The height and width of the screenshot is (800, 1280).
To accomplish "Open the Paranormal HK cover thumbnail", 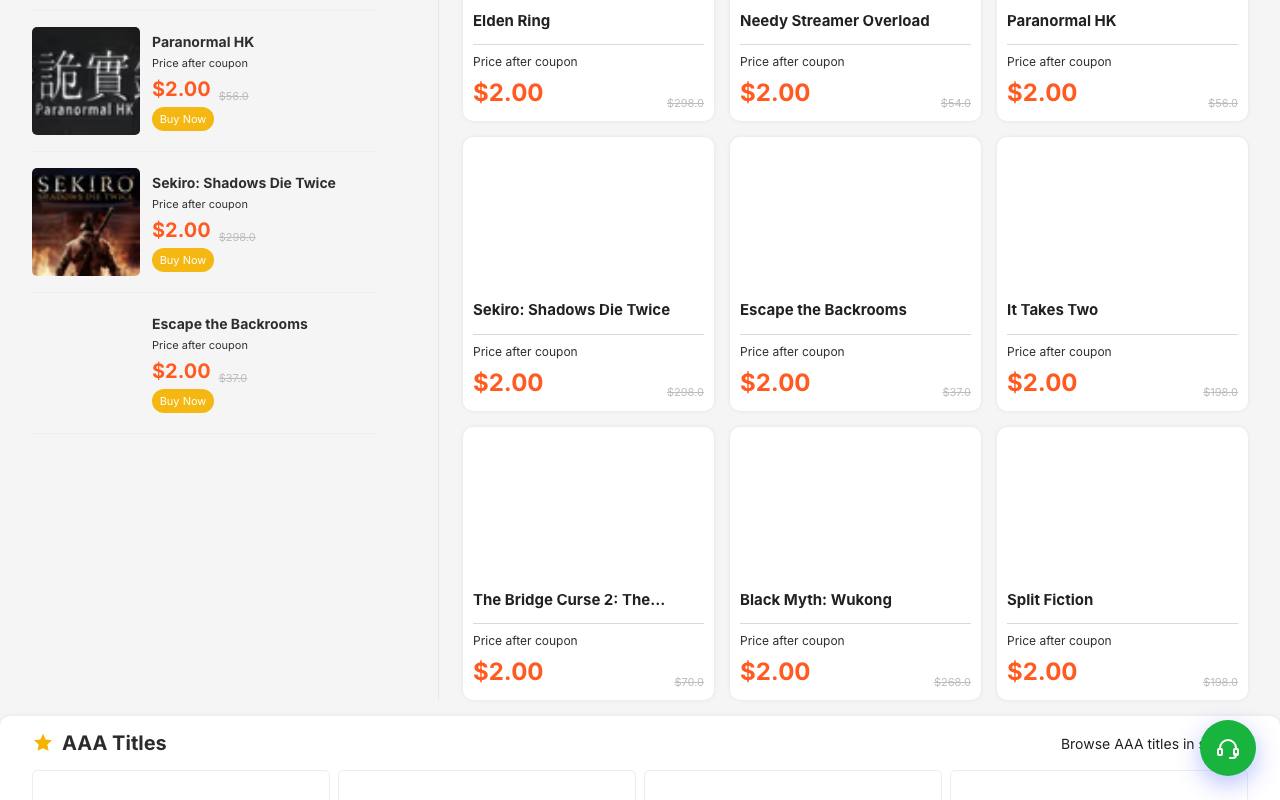I will pos(86,81).
